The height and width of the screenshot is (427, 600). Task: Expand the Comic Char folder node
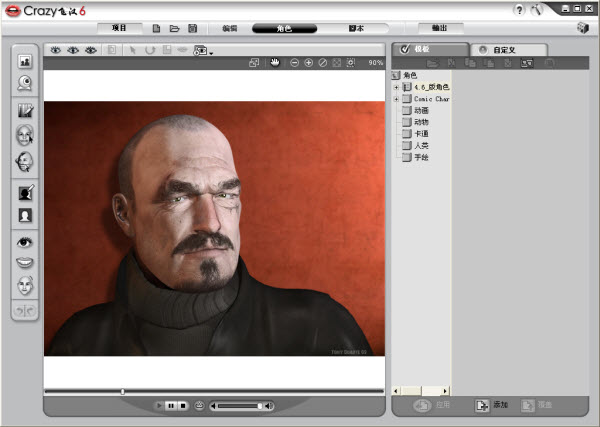[397, 99]
